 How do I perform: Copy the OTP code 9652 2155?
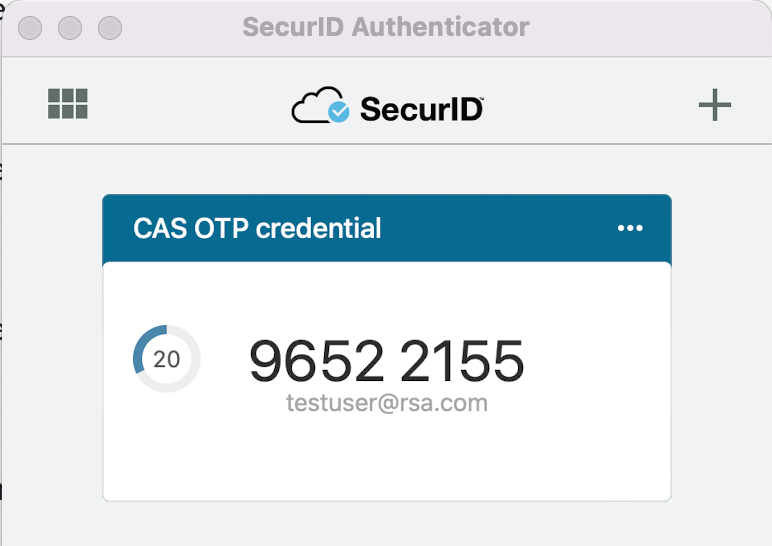386,360
